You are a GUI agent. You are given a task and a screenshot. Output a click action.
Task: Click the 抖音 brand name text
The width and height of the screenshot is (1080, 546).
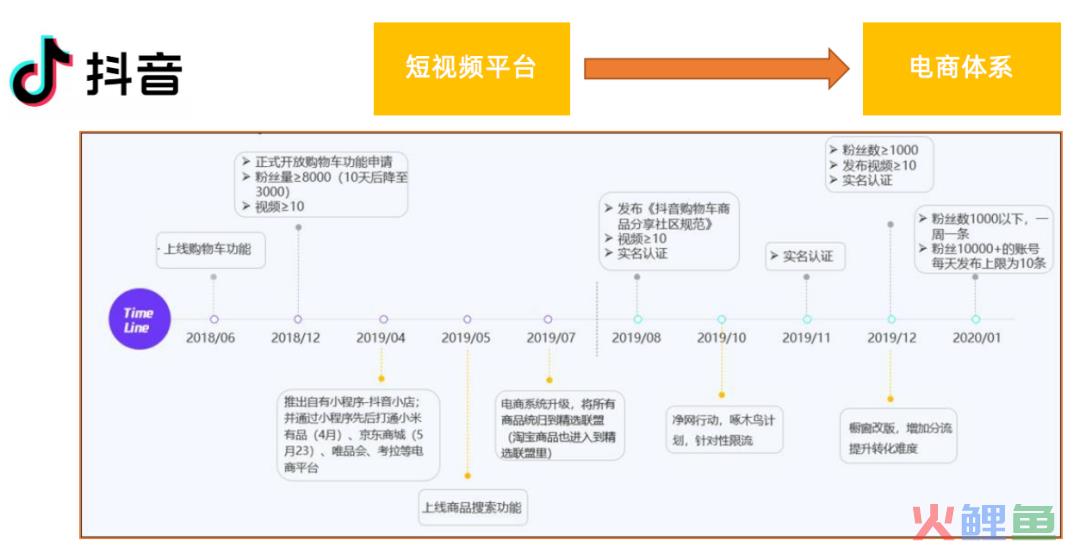pos(134,74)
